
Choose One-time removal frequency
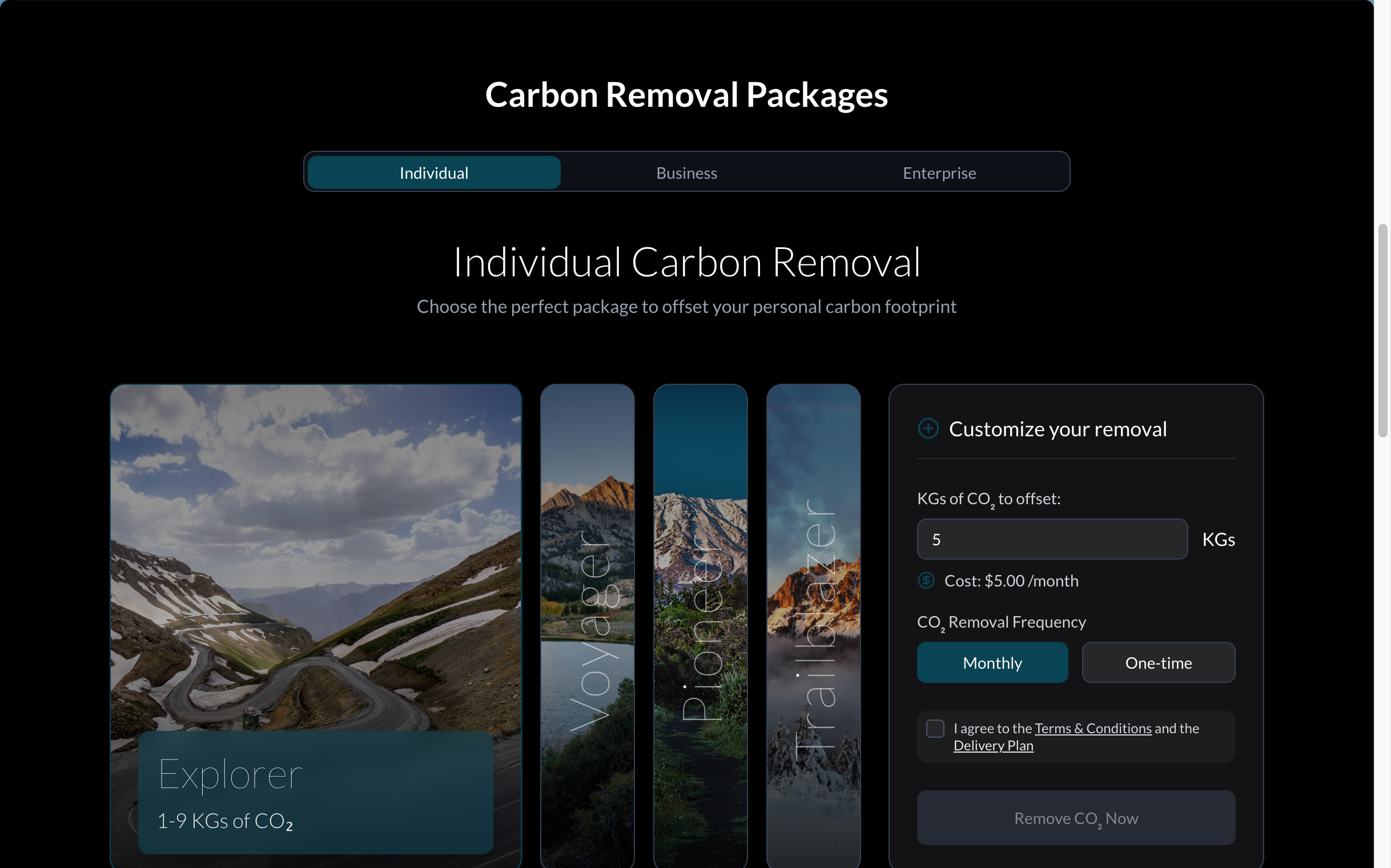tap(1159, 662)
